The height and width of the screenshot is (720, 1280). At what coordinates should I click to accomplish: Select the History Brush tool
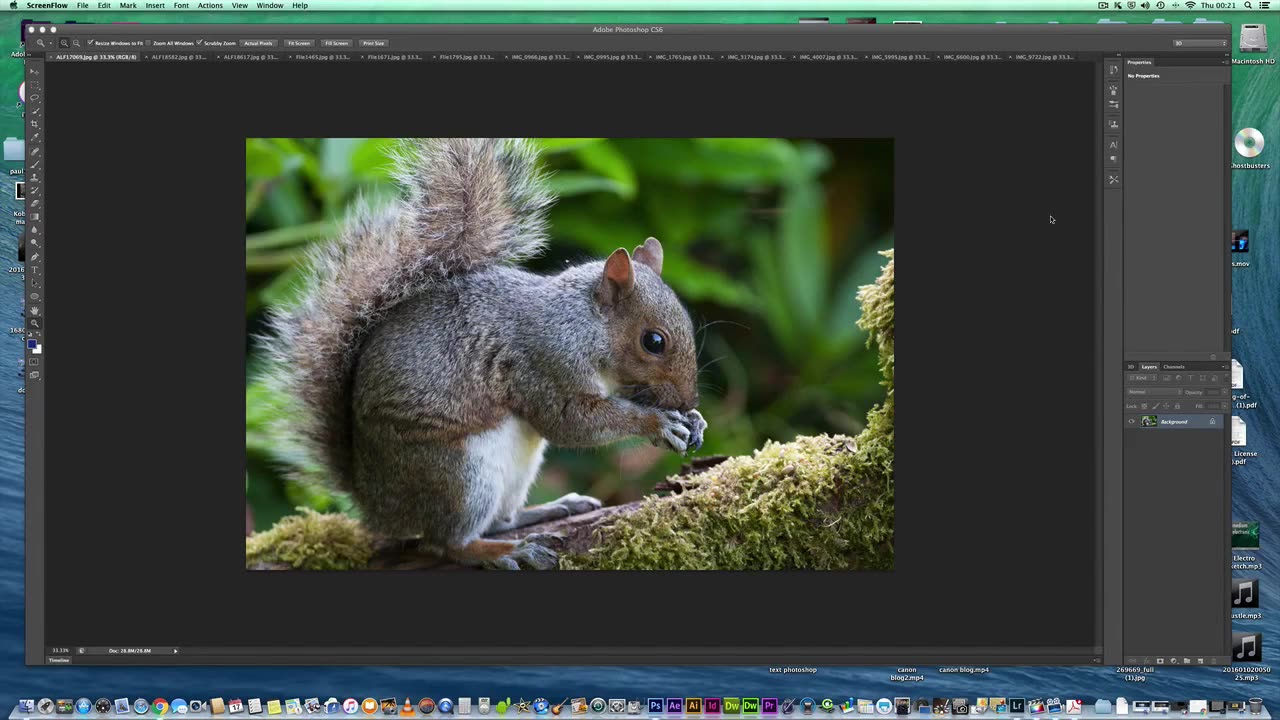pos(34,189)
